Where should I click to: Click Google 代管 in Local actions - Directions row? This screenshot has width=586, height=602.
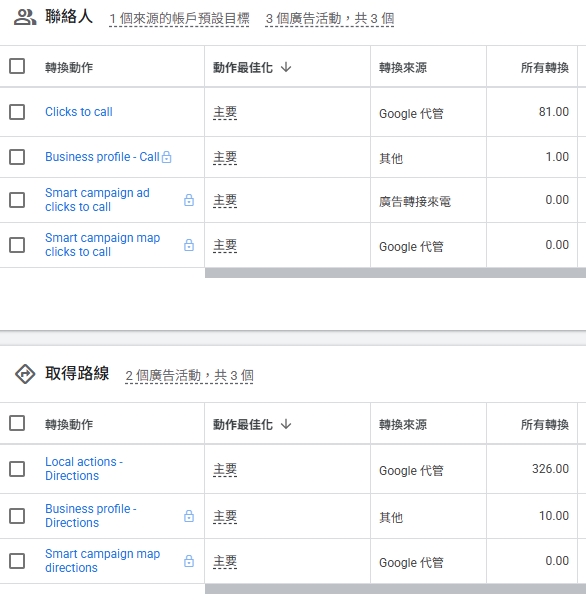(411, 470)
